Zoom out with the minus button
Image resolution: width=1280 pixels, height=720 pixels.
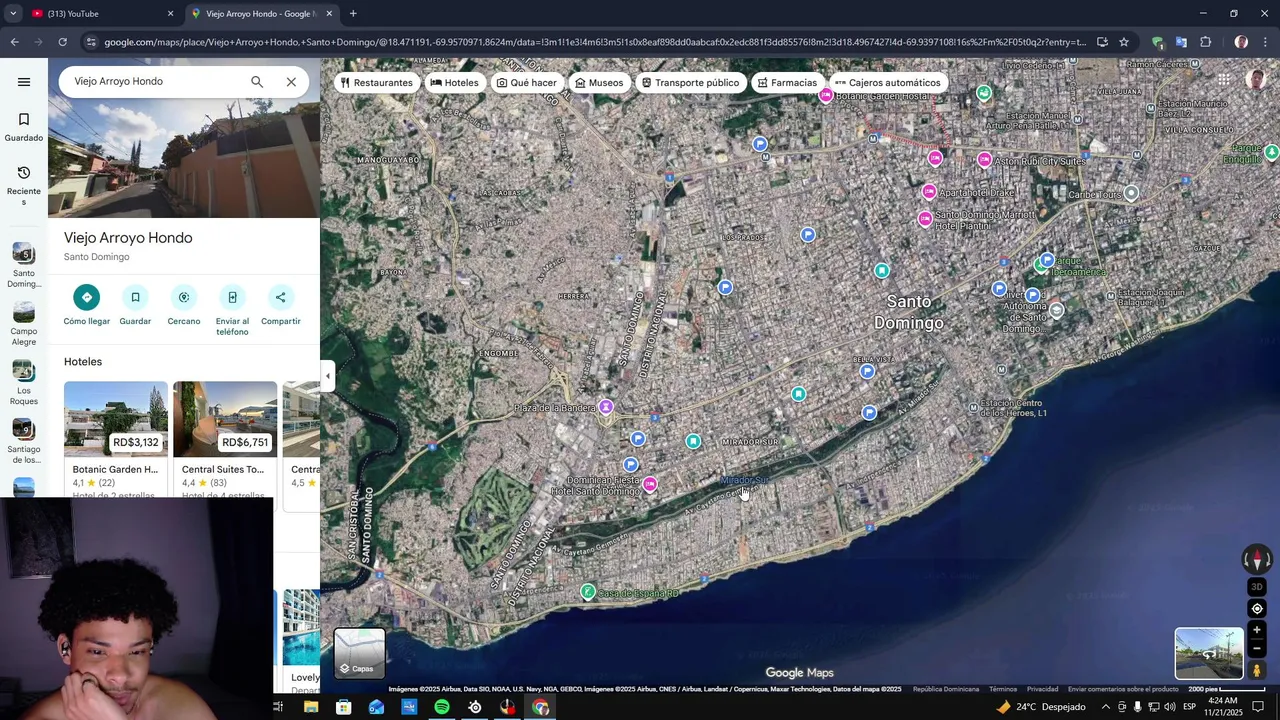pyautogui.click(x=1257, y=648)
